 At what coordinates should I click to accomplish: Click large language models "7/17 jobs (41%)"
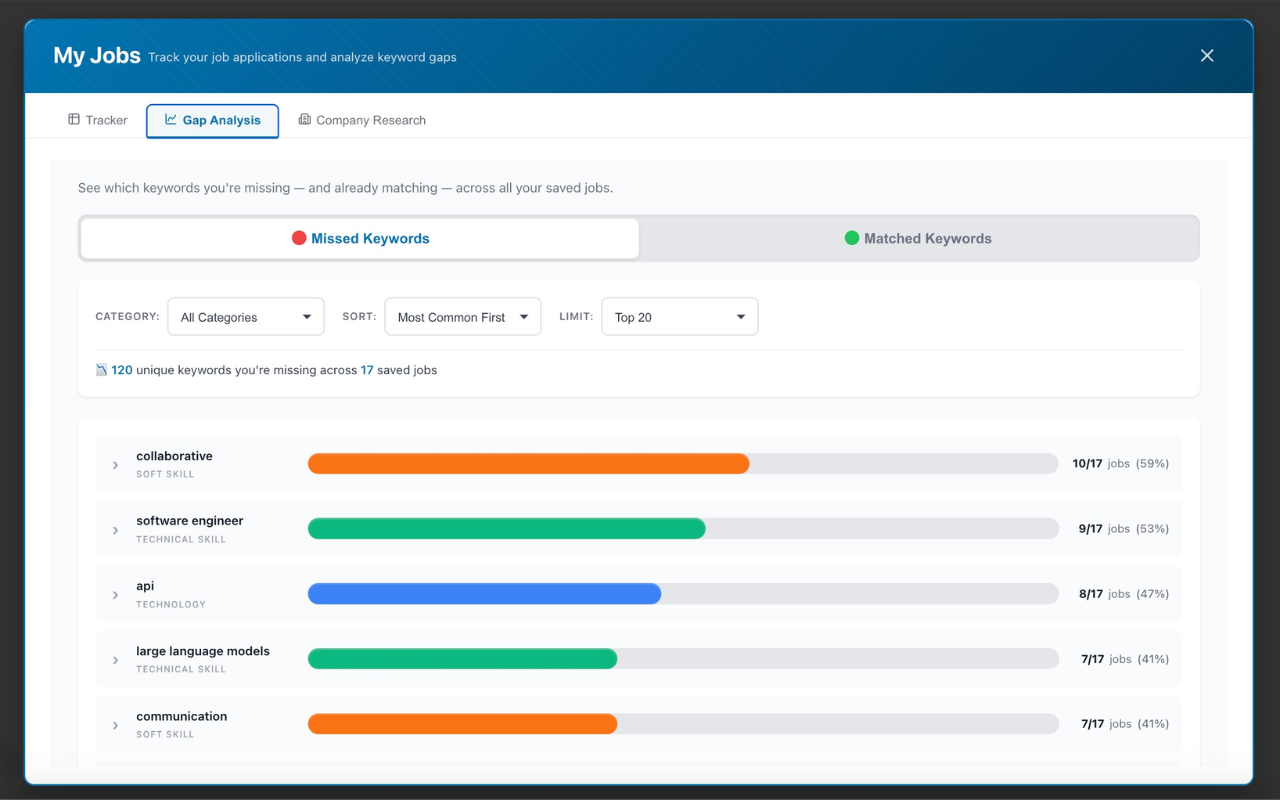1125,658
